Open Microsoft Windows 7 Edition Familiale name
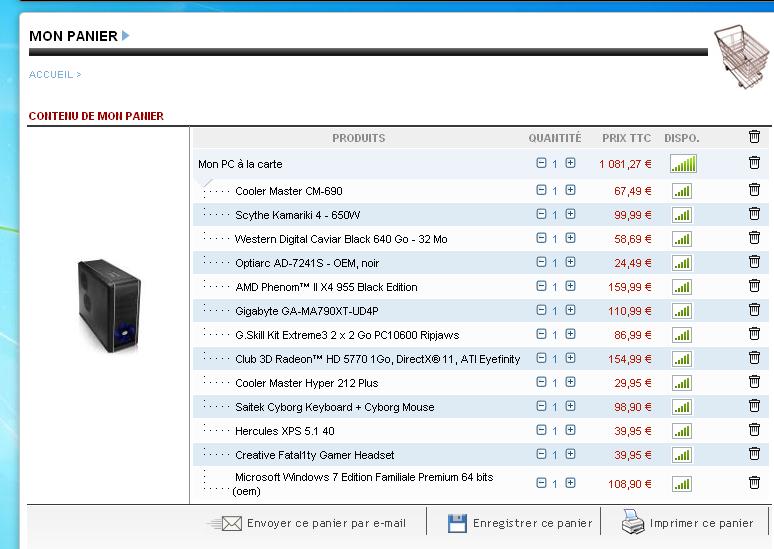Image resolution: width=774 pixels, height=549 pixels. [363, 484]
